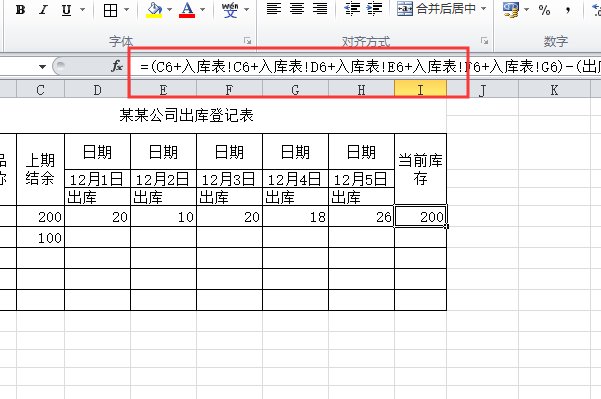Open 对齐方式 alignment dialog launcher

point(484,40)
